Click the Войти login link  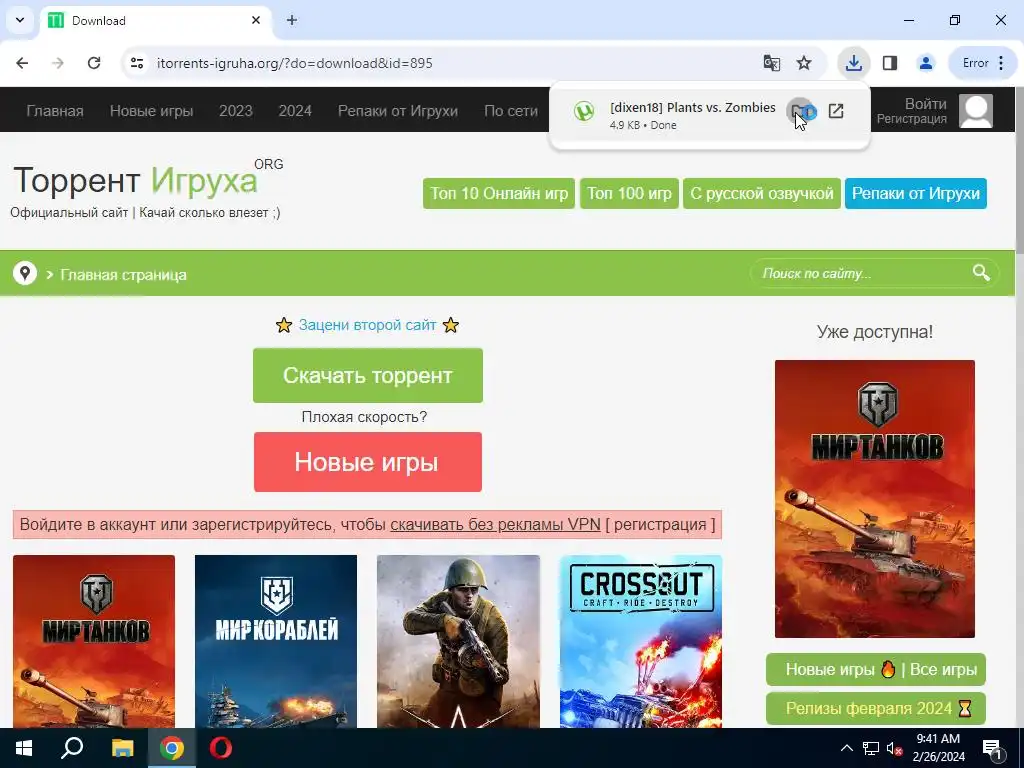coord(925,104)
